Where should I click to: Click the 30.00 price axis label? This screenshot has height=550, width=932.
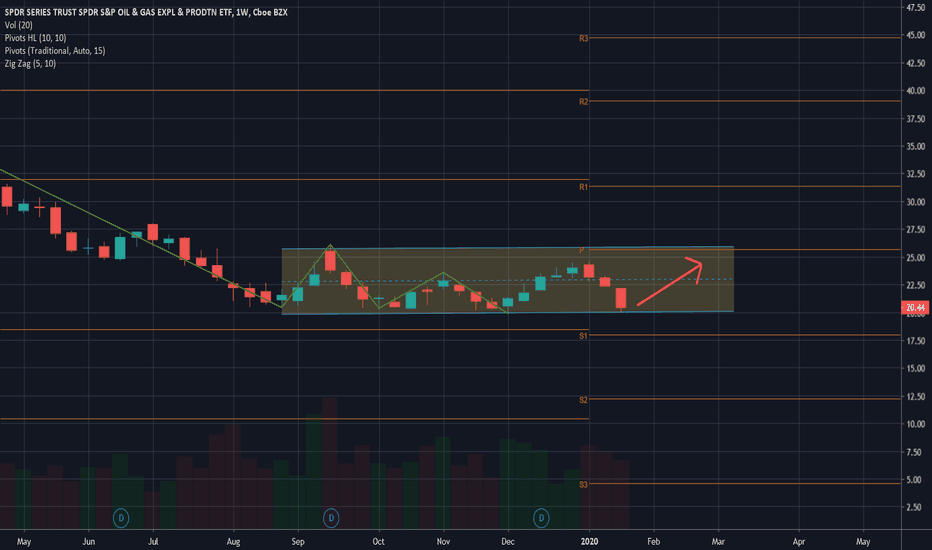pos(915,202)
